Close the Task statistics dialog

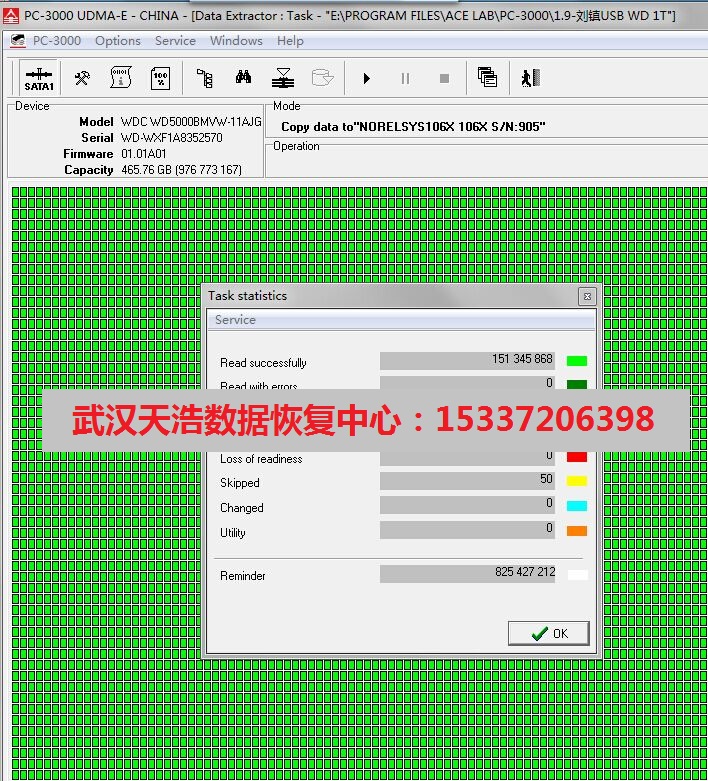(x=587, y=296)
